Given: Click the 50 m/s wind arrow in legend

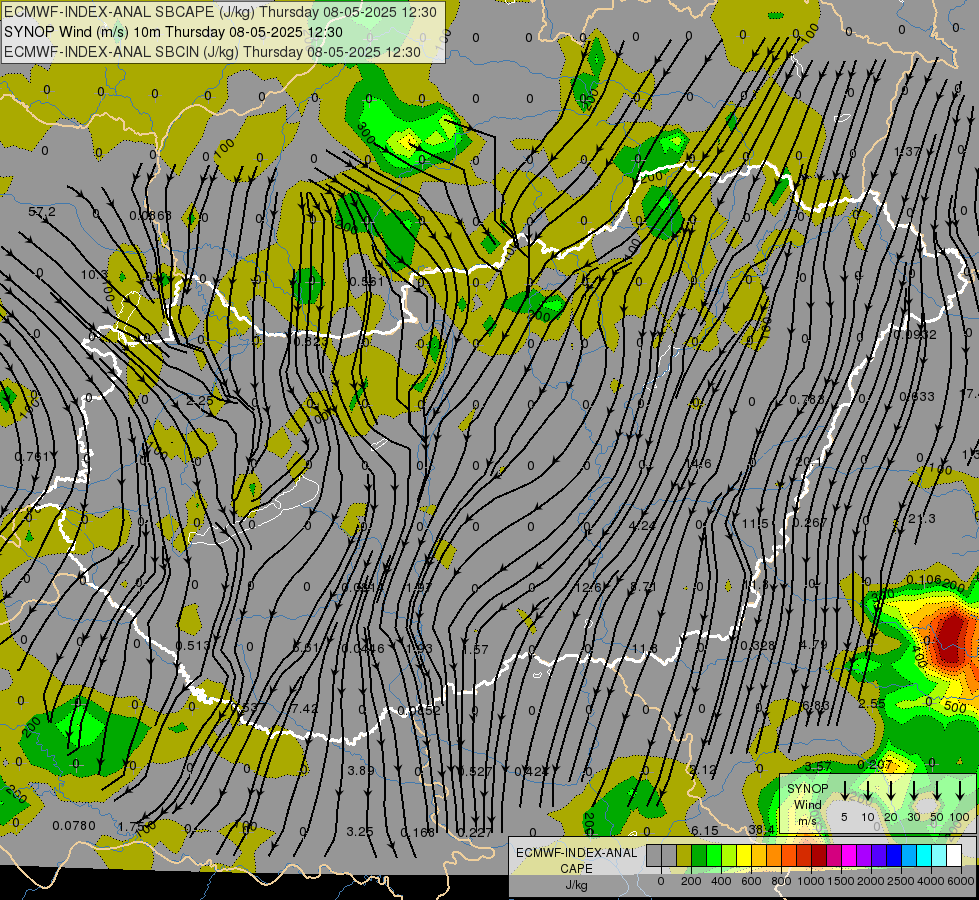Looking at the screenshot, I should point(937,791).
